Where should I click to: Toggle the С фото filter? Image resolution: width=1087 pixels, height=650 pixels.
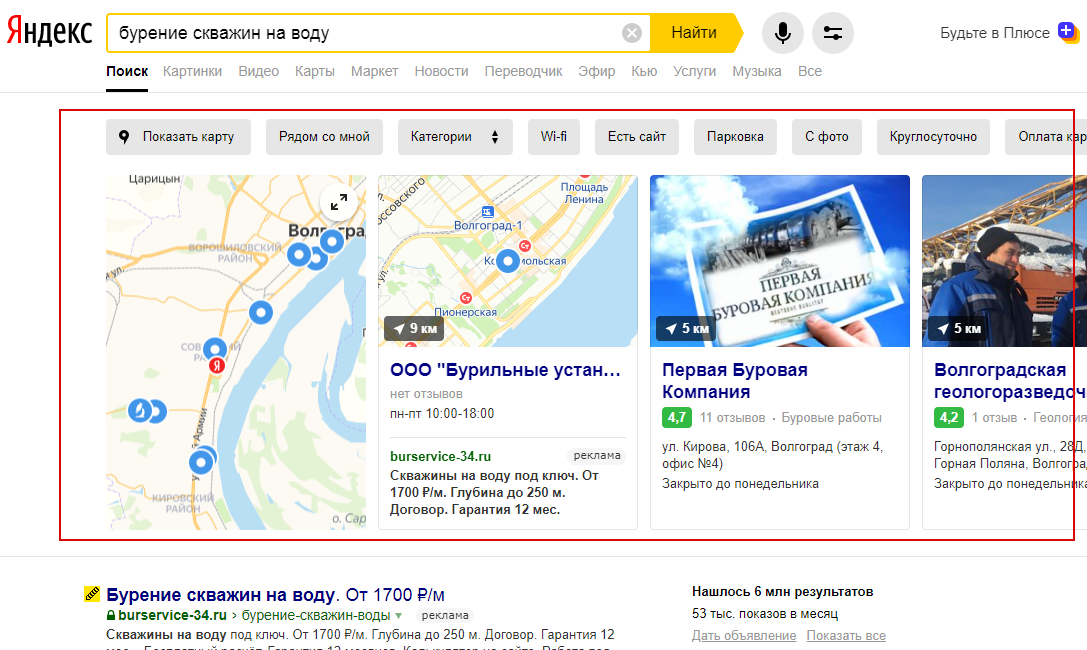[827, 137]
